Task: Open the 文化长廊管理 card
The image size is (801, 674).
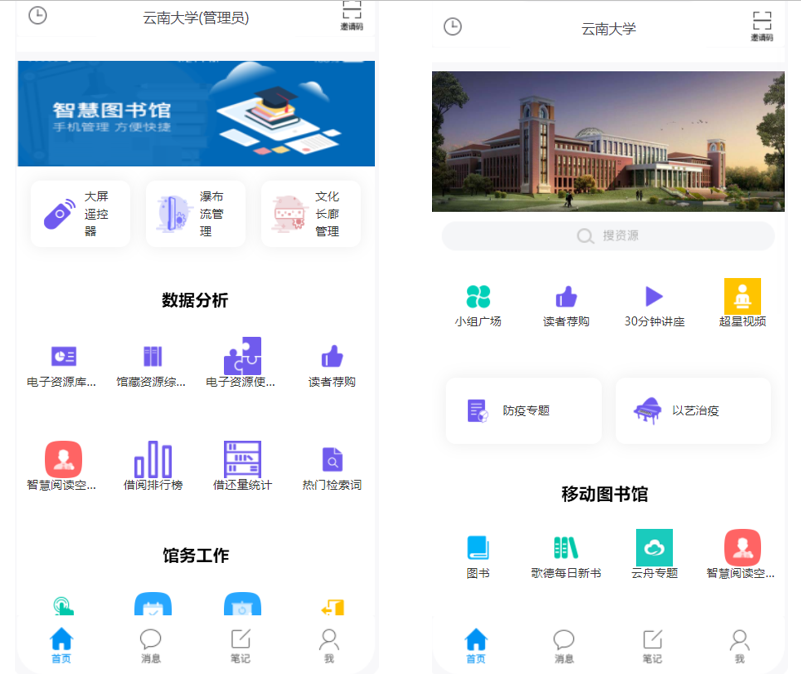Action: click(311, 214)
